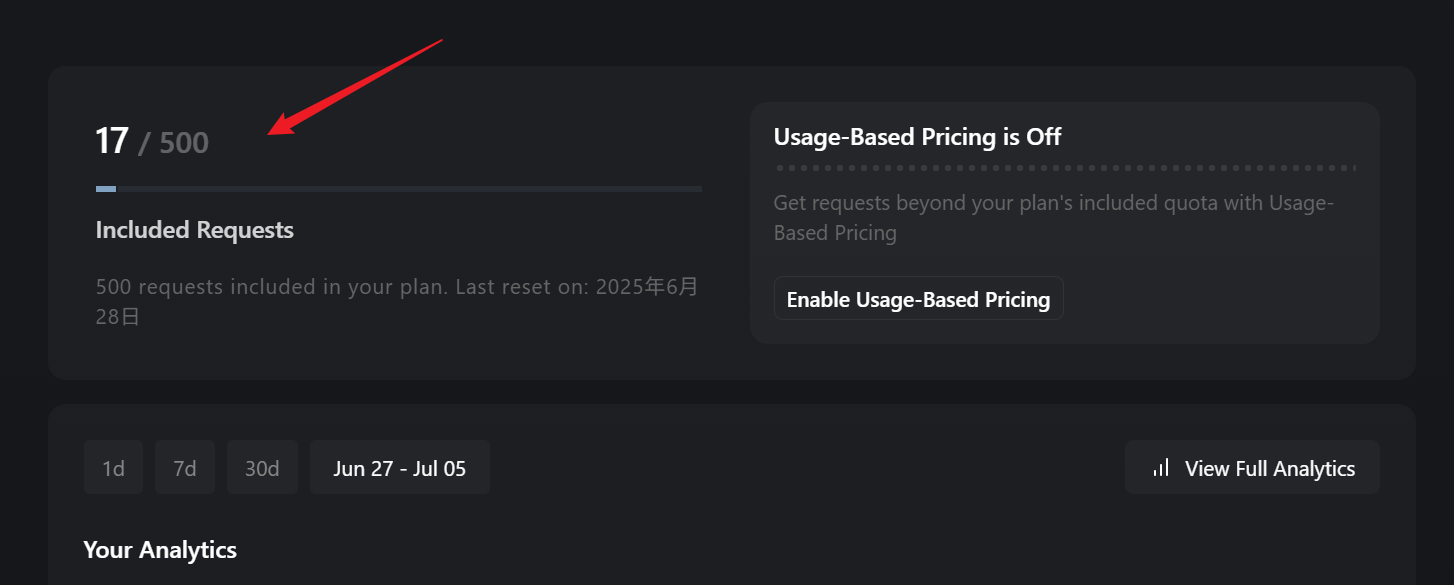Click the / 500 quota number
Screen dimensions: 1454x585
coord(174,143)
